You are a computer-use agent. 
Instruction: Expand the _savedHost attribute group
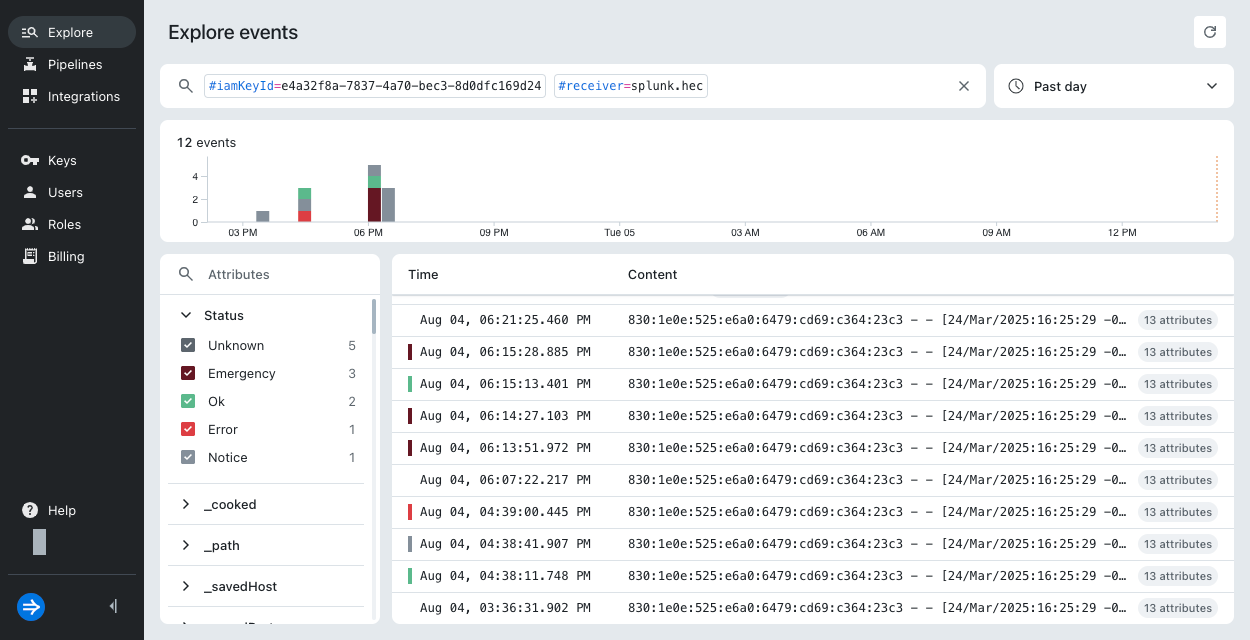tap(186, 586)
